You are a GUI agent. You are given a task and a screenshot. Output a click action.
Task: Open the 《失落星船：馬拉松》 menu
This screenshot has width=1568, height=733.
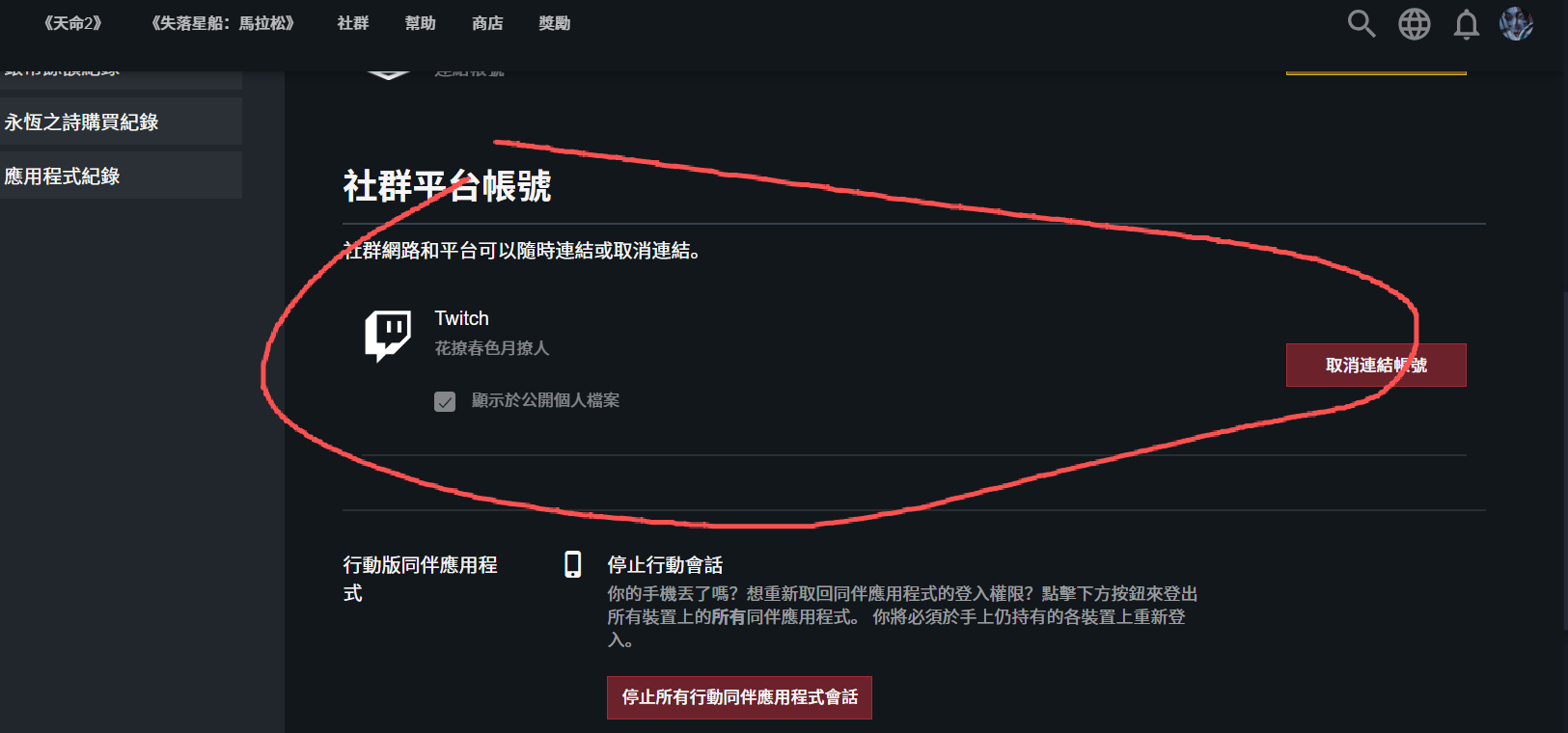(223, 23)
